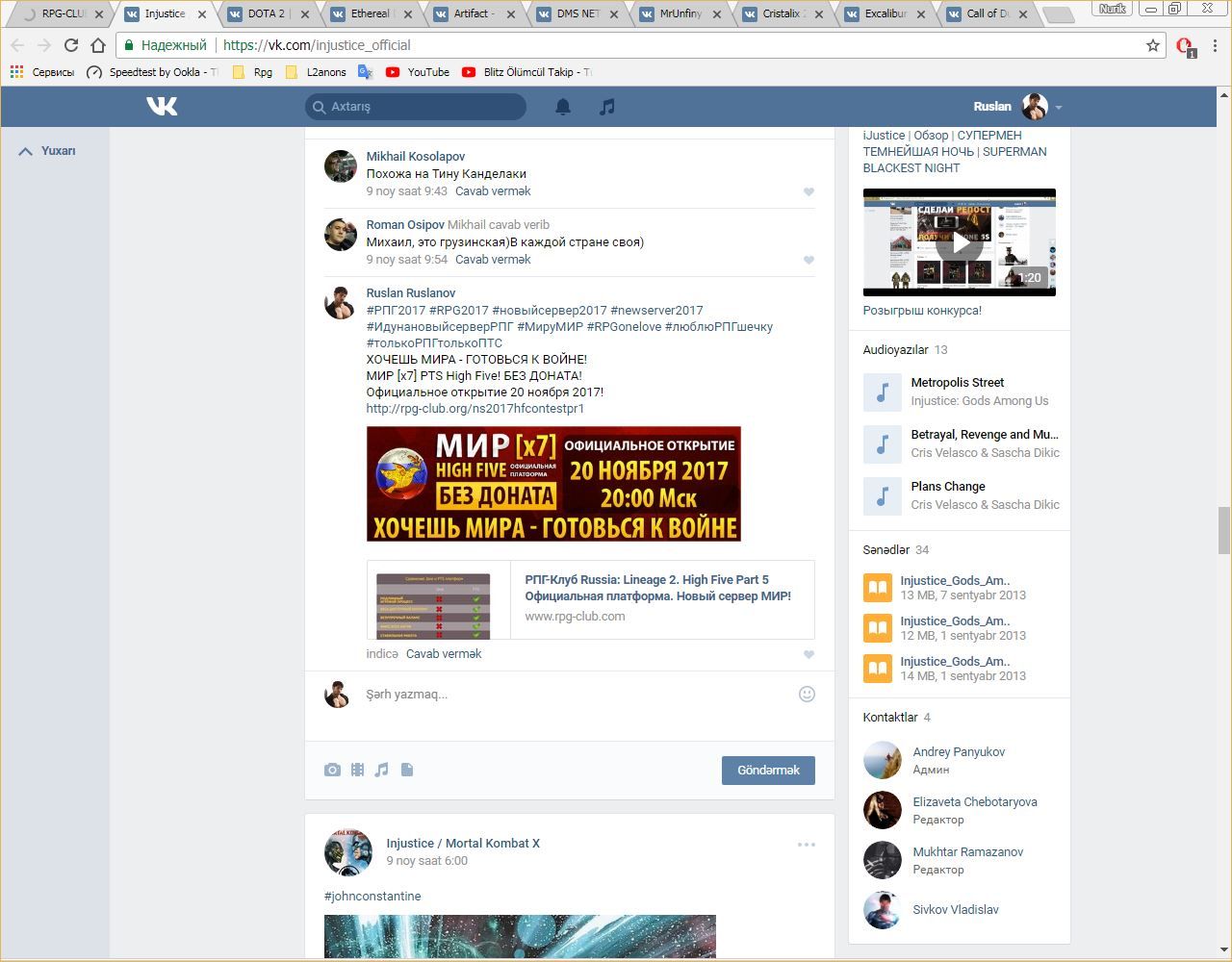1232x962 pixels.
Task: Open notifications bell in VK header
Action: tap(563, 107)
